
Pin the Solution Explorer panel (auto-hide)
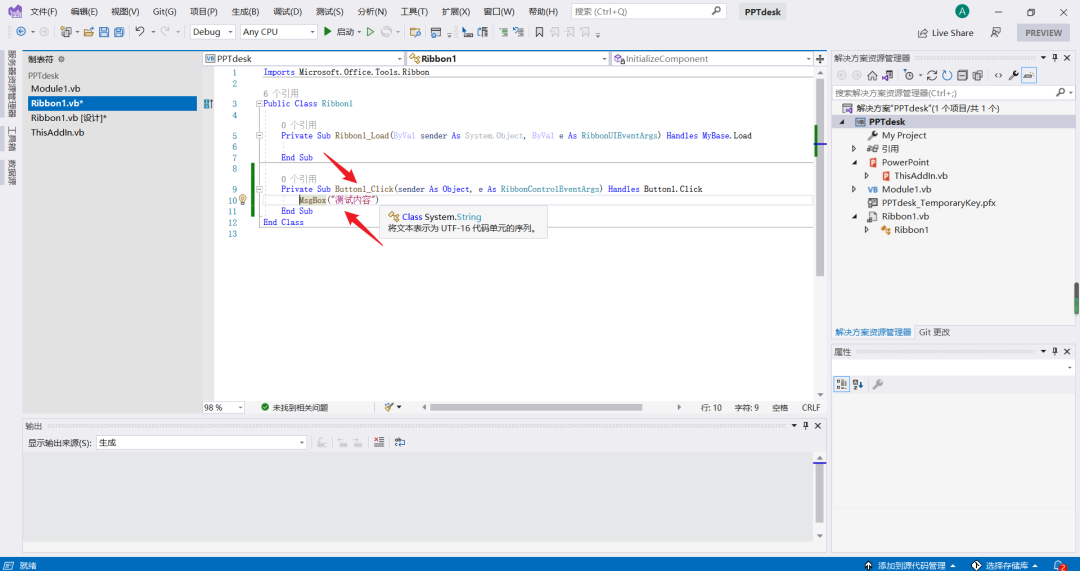tap(1054, 58)
